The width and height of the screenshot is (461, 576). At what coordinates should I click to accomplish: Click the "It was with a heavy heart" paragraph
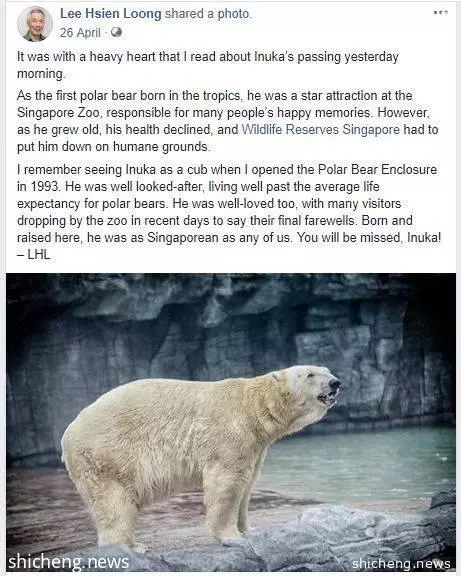coord(208,65)
